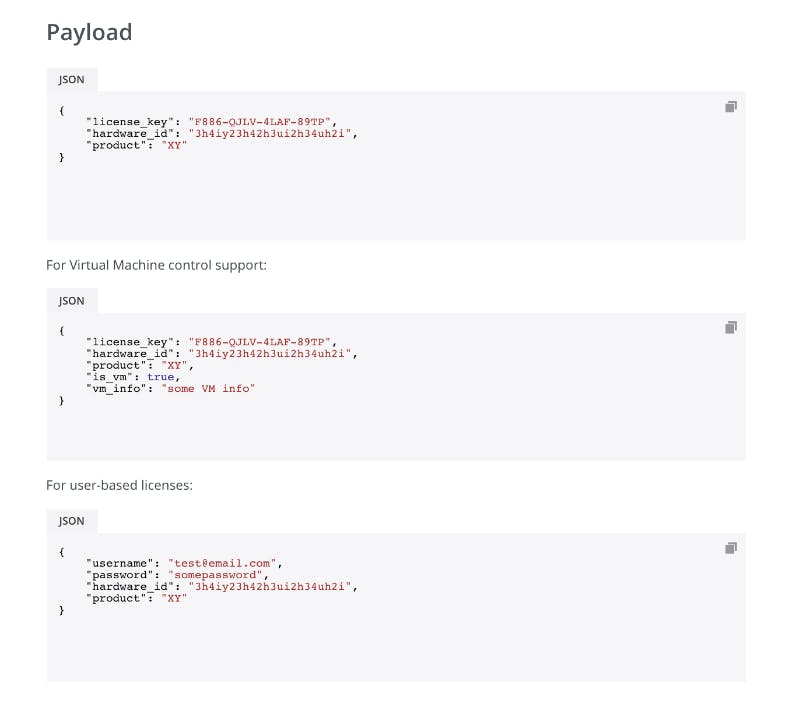Screen dimensions: 800x711
Task: Copy the user-based license JSON block
Action: [731, 548]
